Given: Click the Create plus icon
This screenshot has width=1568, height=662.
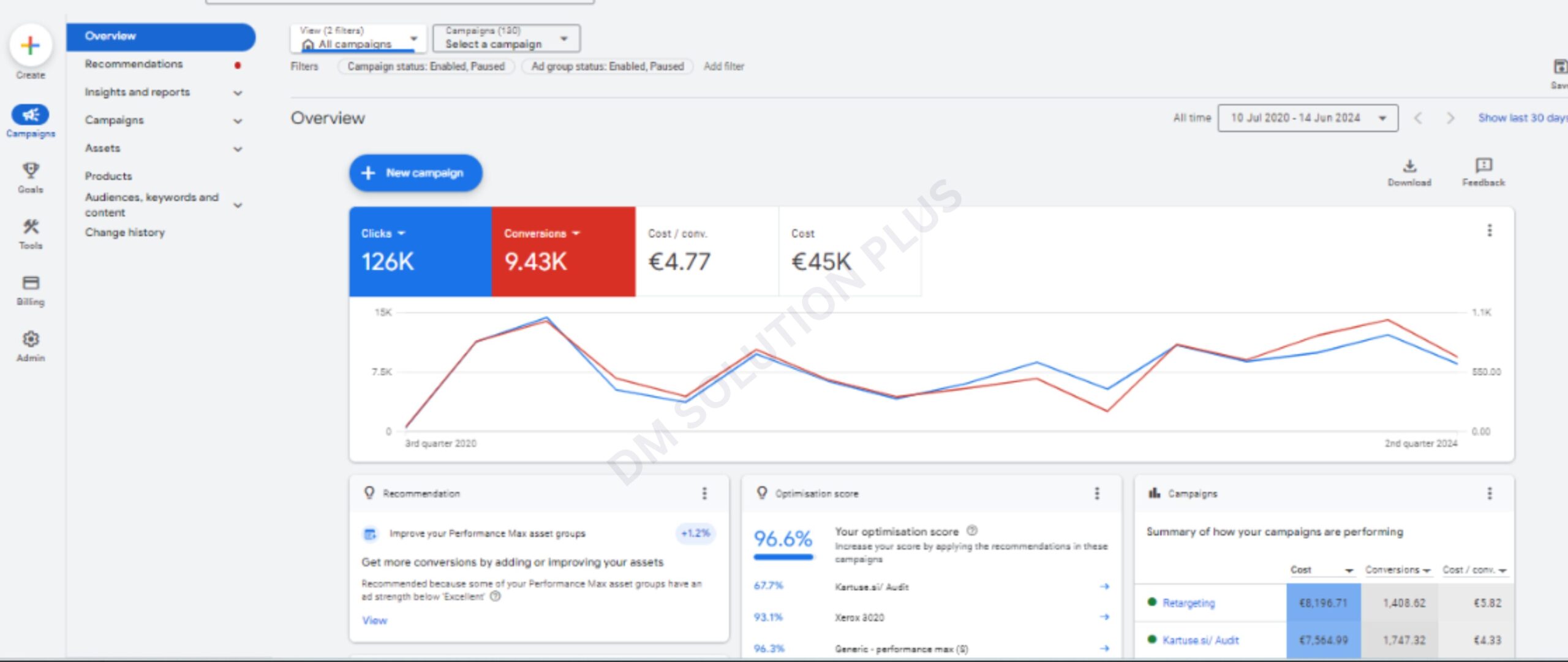Looking at the screenshot, I should coord(30,46).
